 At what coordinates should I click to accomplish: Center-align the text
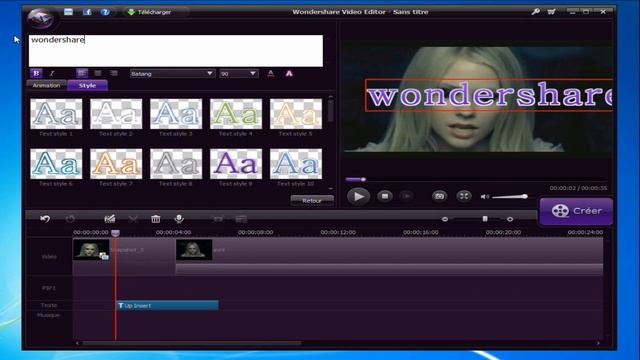98,73
